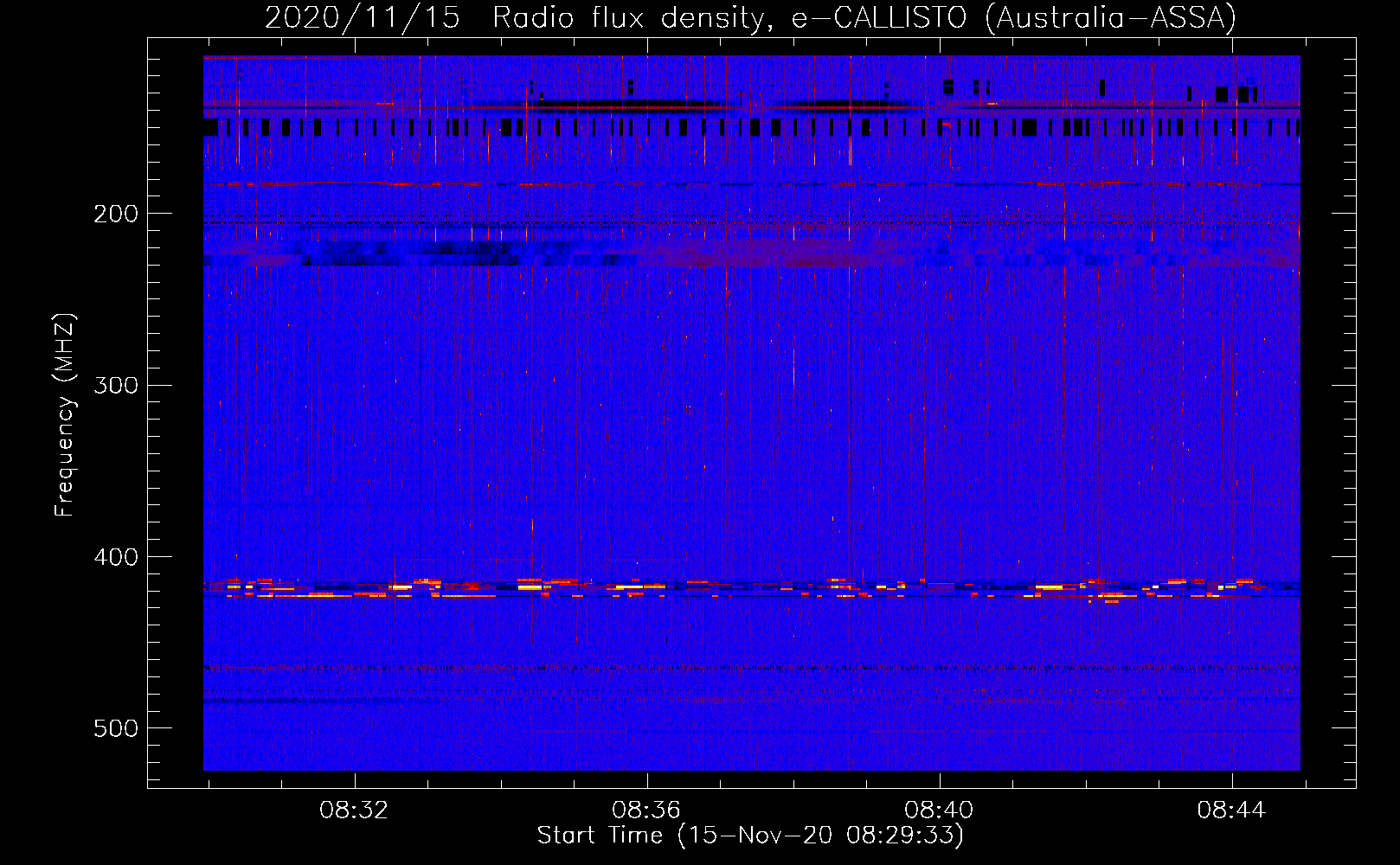The image size is (1400, 865).
Task: Click the 300 frequency tick label
Action: (116, 385)
